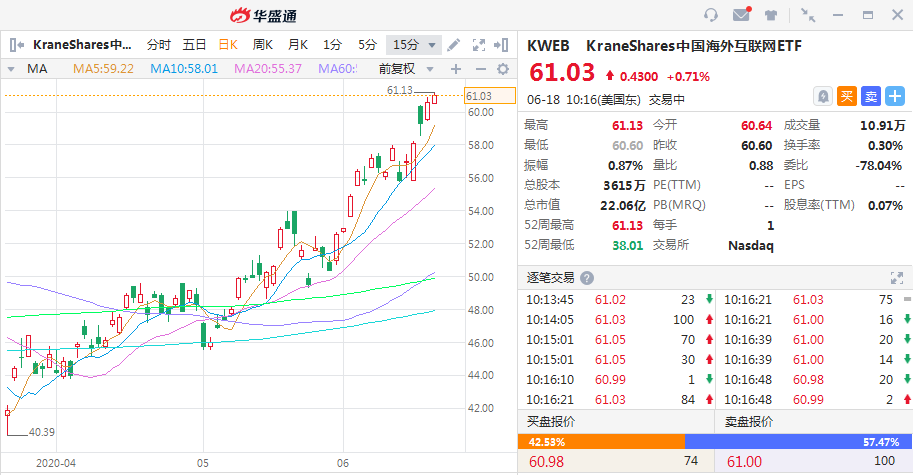Switch to 5分 chart tab
Screen dimensions: 914x475
367,45
